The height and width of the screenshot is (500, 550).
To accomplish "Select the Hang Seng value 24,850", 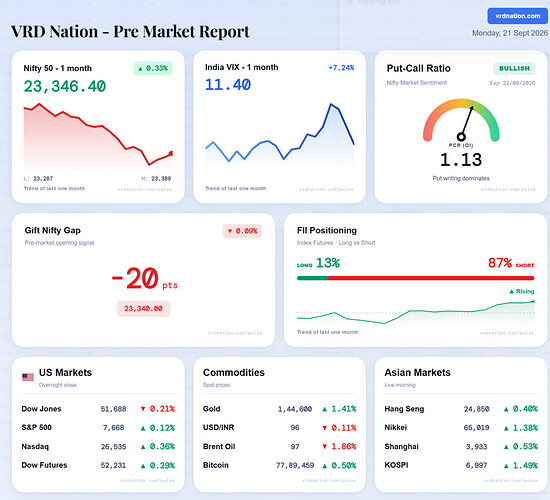I will coord(476,409).
